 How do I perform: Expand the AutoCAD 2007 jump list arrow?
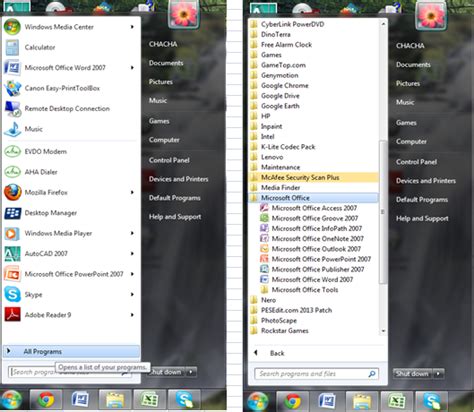[x=132, y=254]
